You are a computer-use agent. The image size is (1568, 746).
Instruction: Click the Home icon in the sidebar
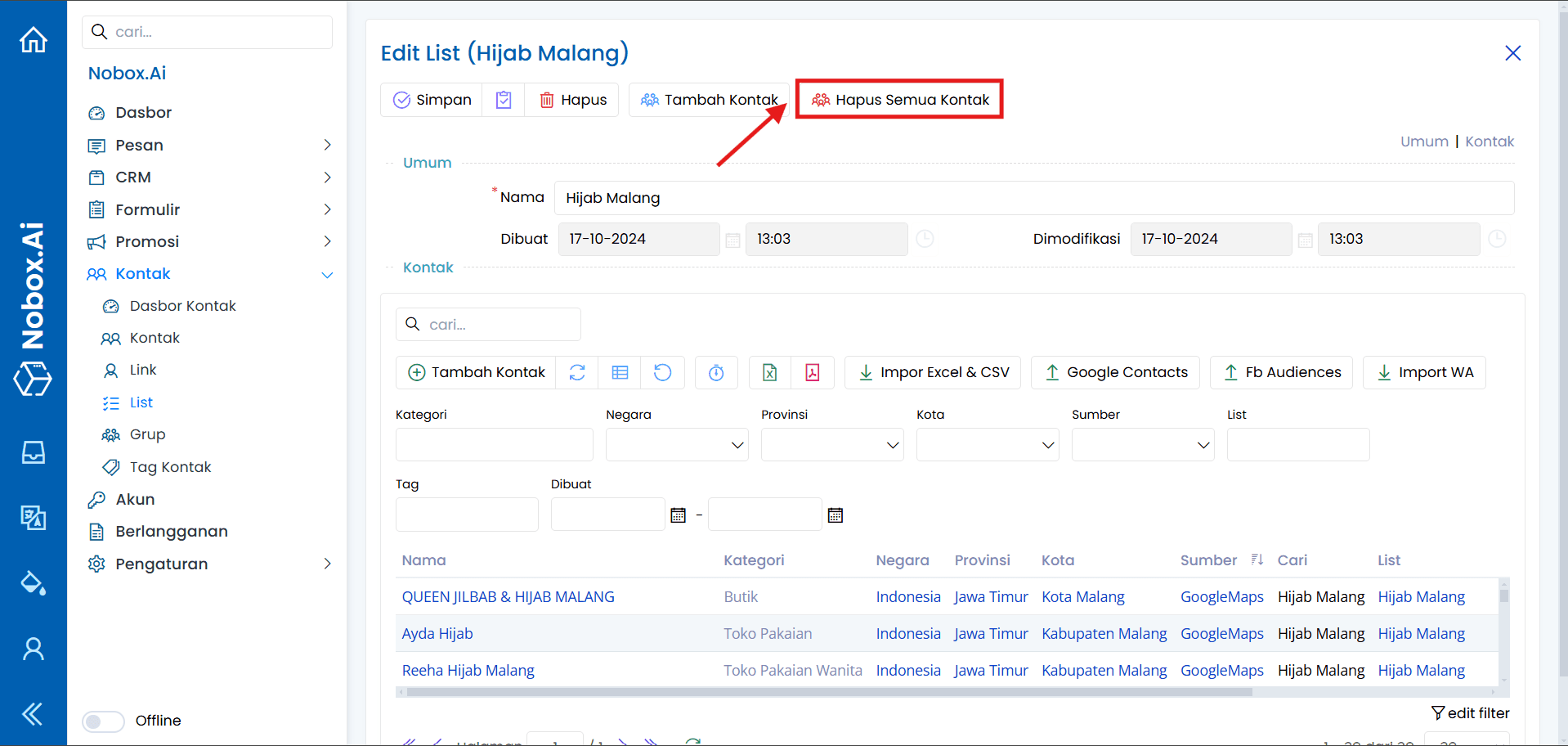(33, 39)
